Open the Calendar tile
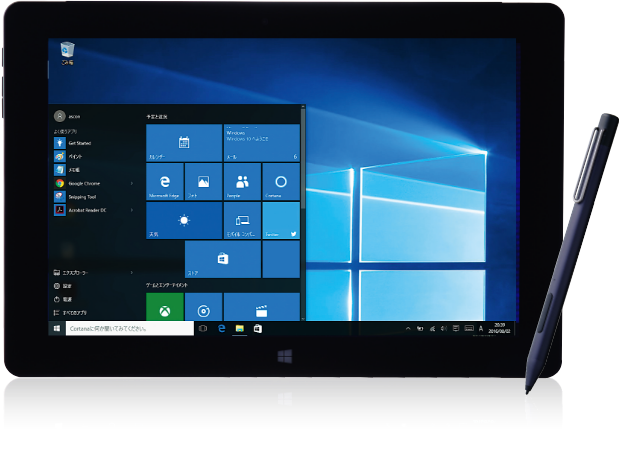Viewport: 619px width, 457px height. [184, 142]
